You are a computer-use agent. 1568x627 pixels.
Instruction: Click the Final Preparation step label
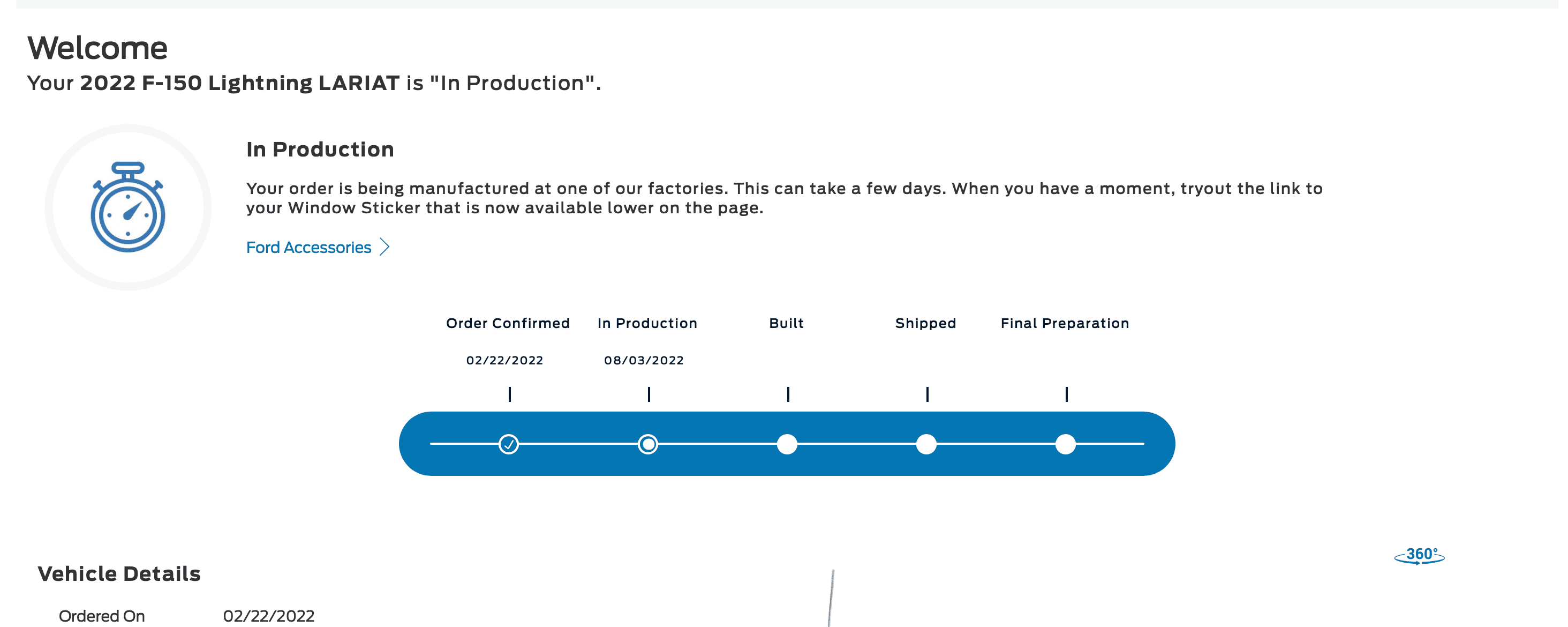click(1065, 323)
